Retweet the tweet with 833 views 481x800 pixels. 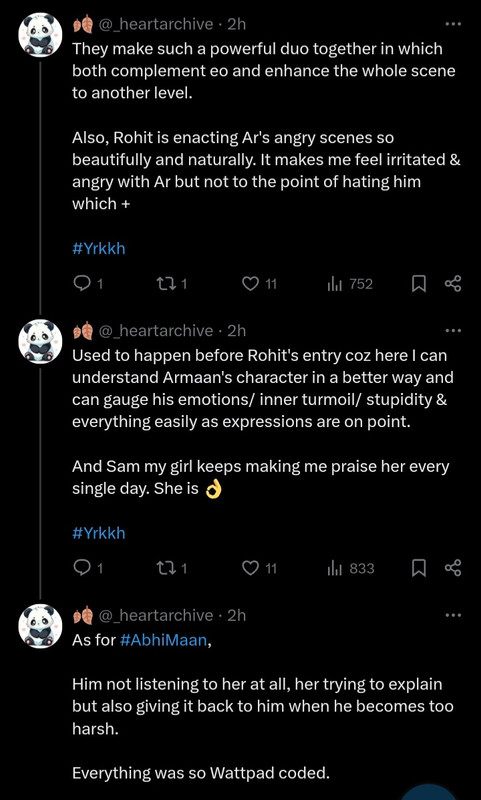[170, 568]
